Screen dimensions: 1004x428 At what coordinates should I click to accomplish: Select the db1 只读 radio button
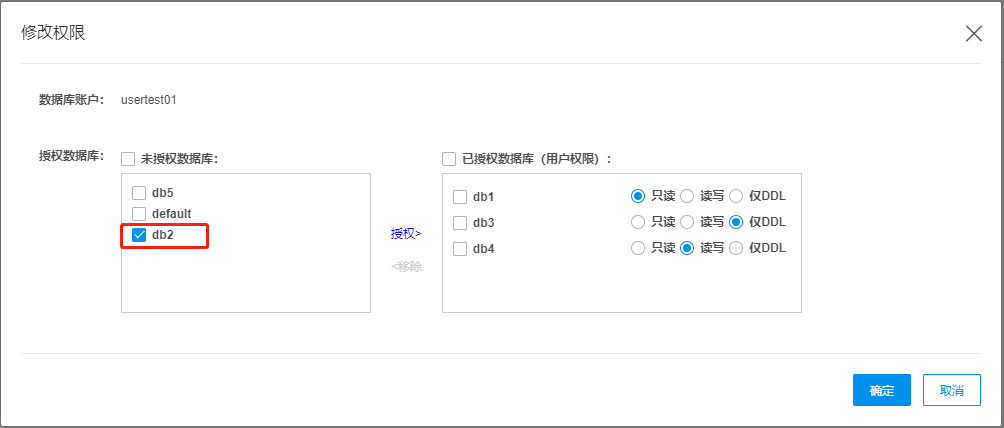click(638, 196)
